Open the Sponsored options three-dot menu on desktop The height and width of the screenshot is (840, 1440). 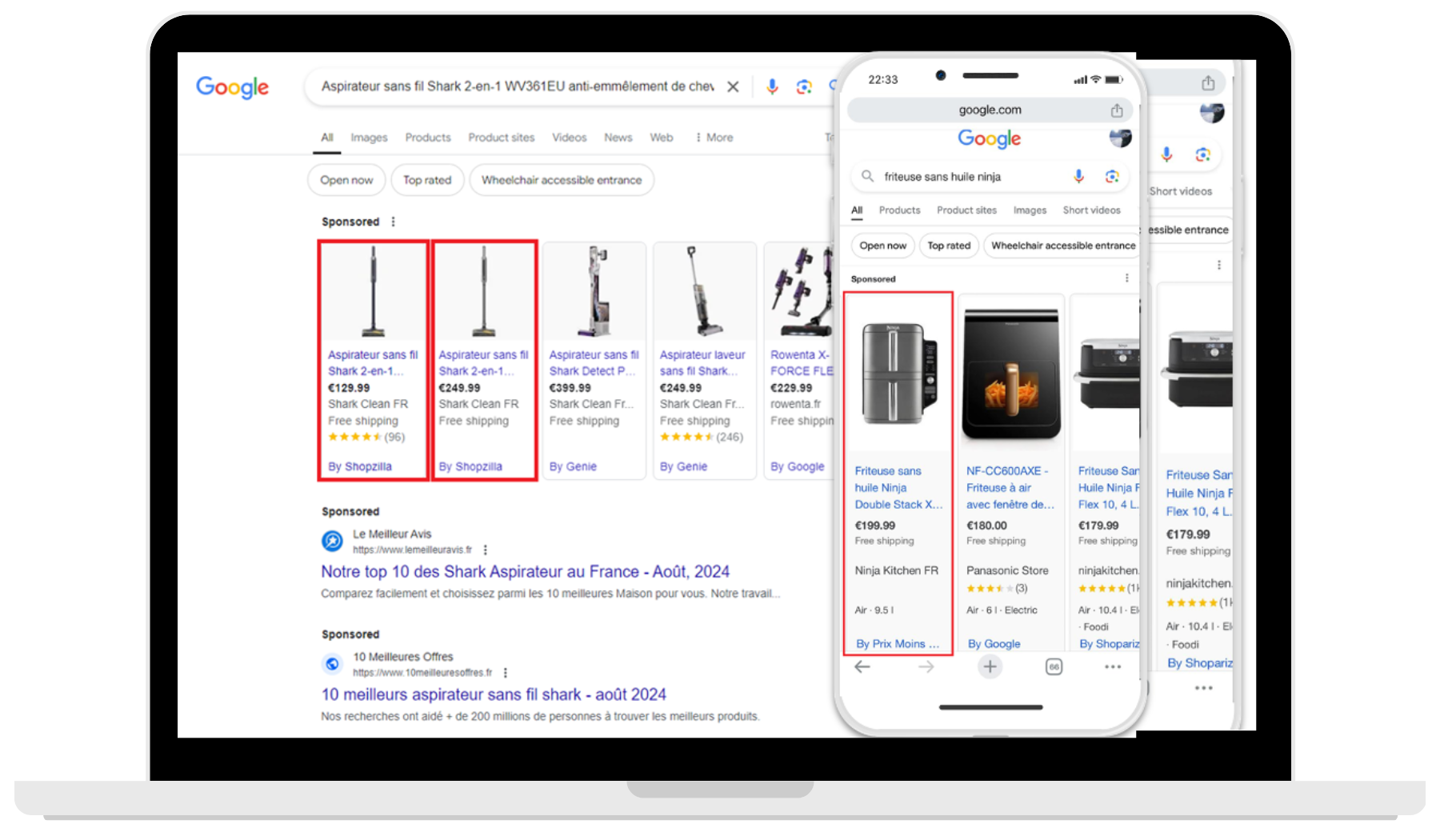(393, 222)
